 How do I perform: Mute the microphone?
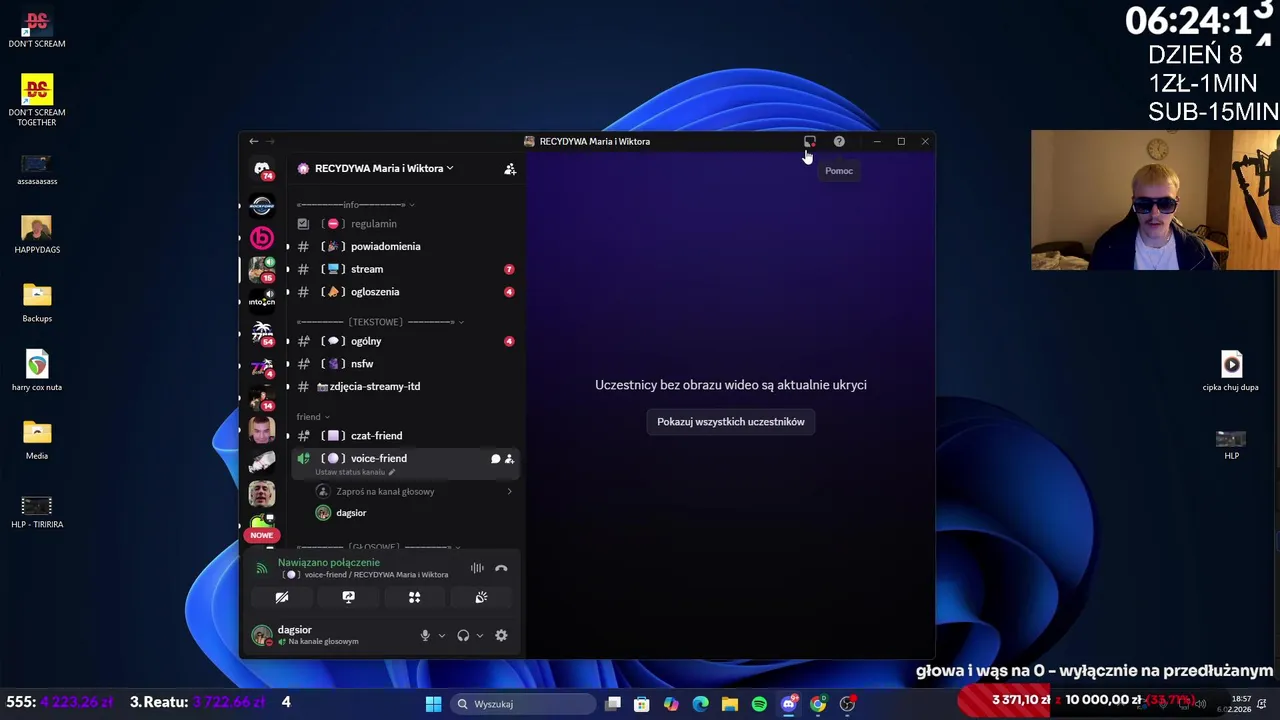pyautogui.click(x=425, y=636)
